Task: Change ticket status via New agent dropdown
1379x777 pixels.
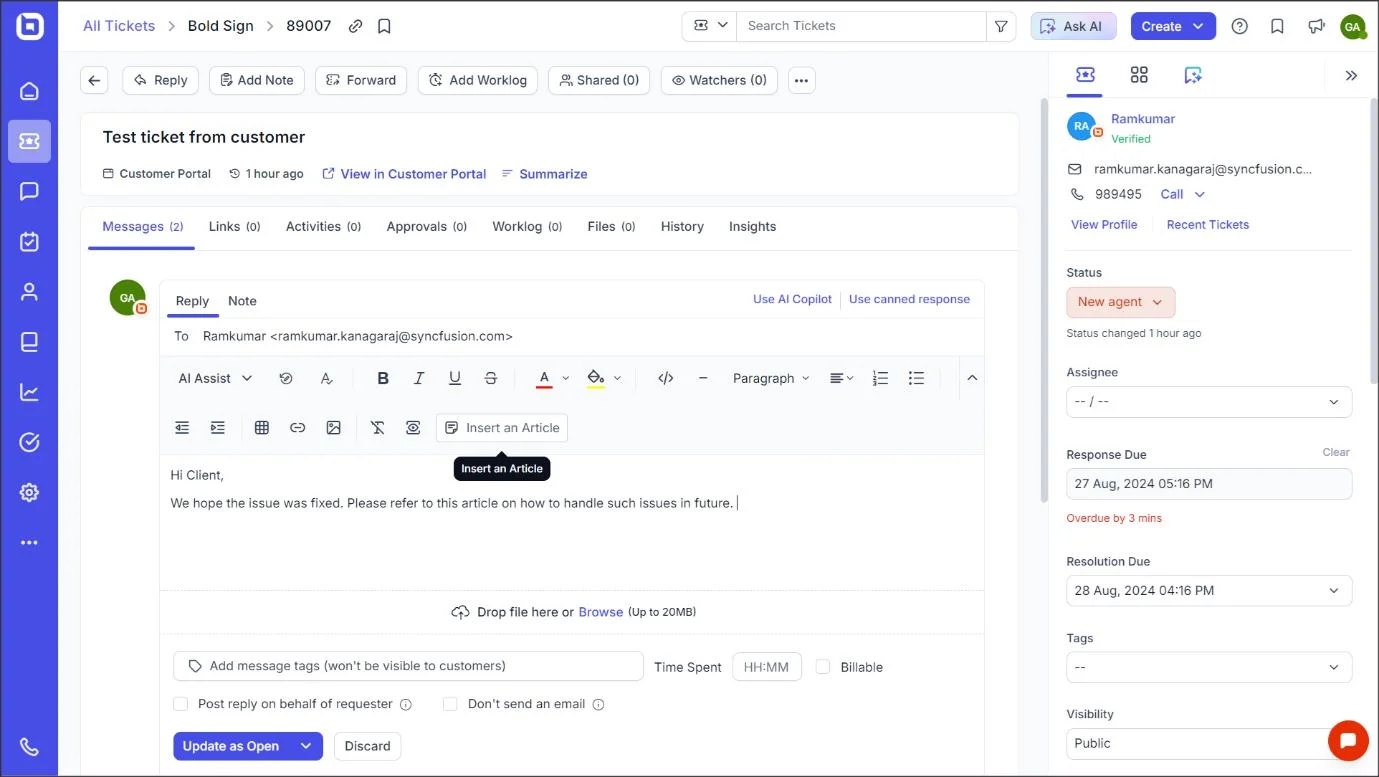Action: point(1120,302)
